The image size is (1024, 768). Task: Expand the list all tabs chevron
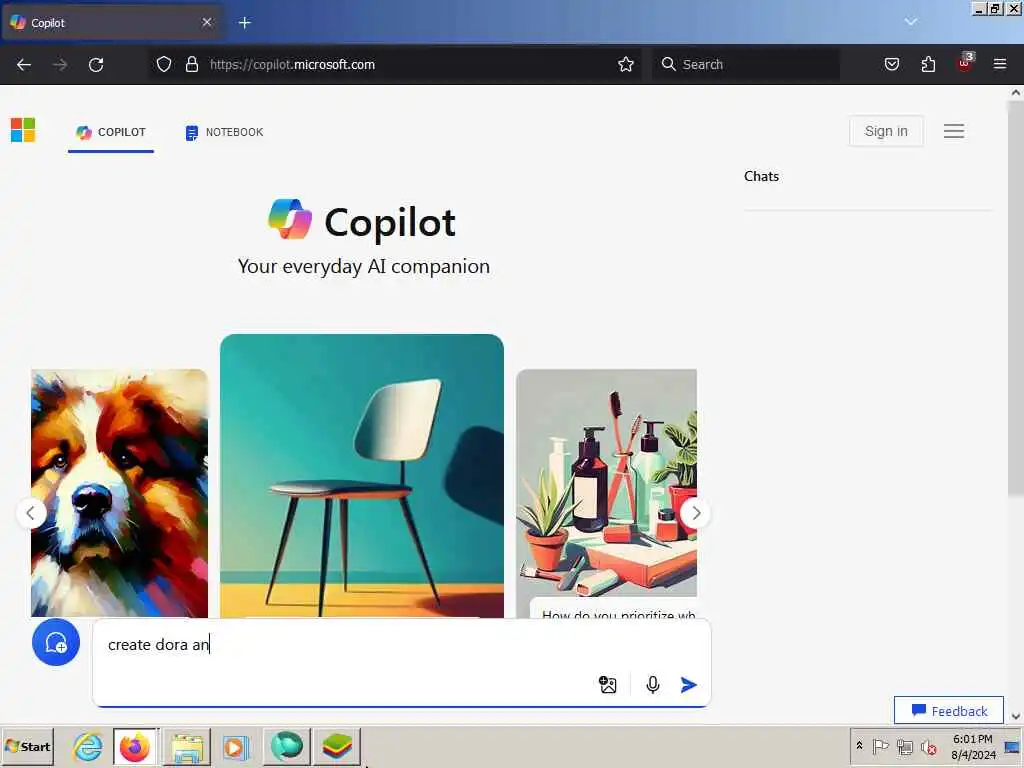coord(910,22)
